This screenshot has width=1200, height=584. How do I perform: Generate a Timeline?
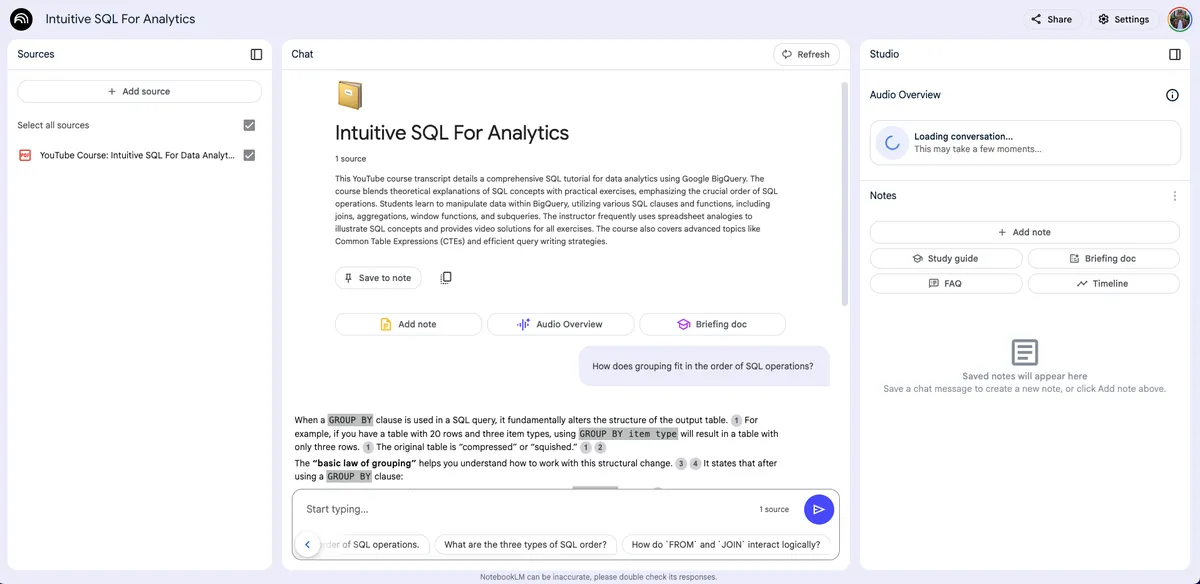tap(1103, 283)
